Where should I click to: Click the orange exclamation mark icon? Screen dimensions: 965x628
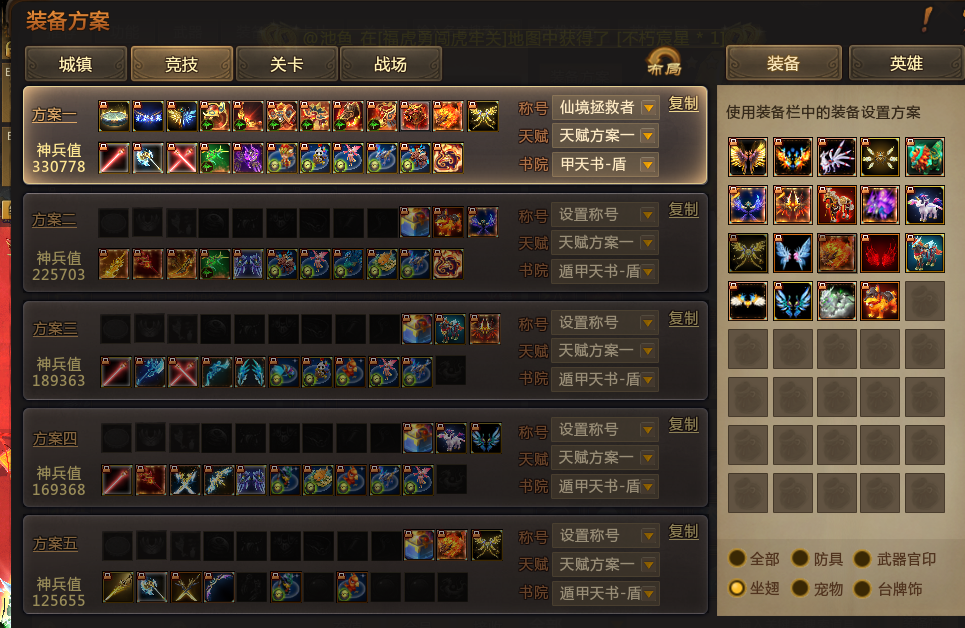927,19
